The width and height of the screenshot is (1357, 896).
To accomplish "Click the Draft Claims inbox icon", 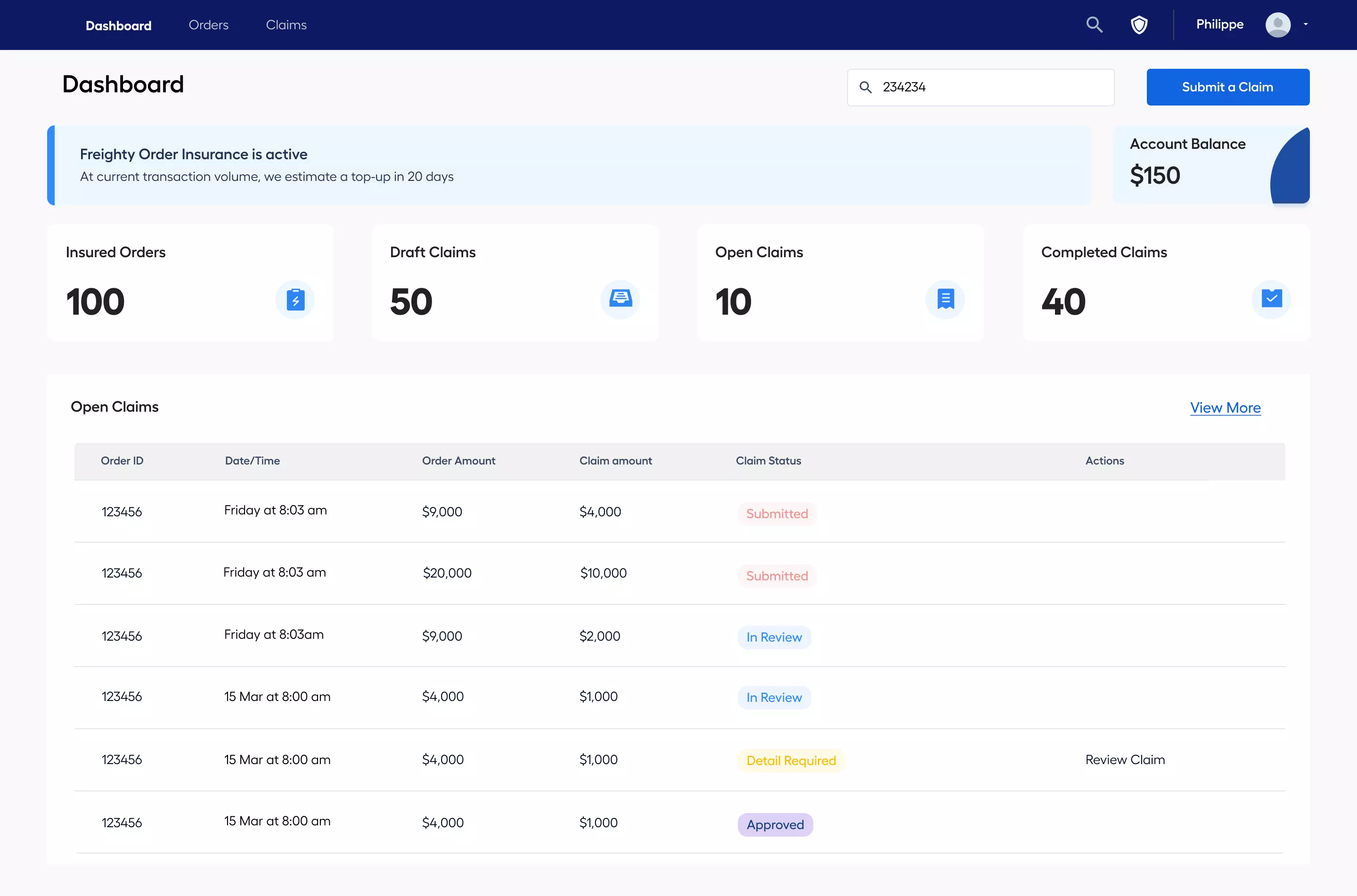I will (x=620, y=299).
